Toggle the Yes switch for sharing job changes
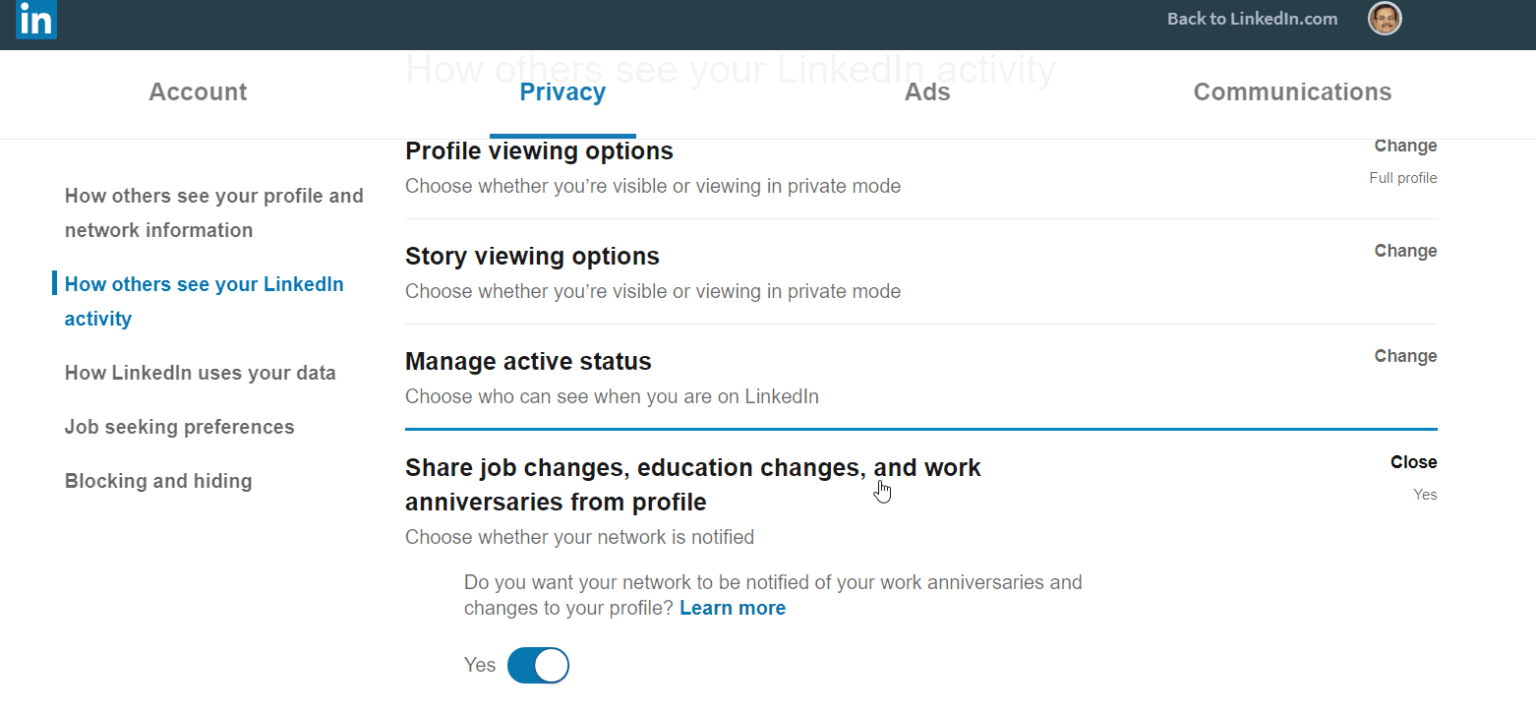1536x714 pixels. [538, 665]
